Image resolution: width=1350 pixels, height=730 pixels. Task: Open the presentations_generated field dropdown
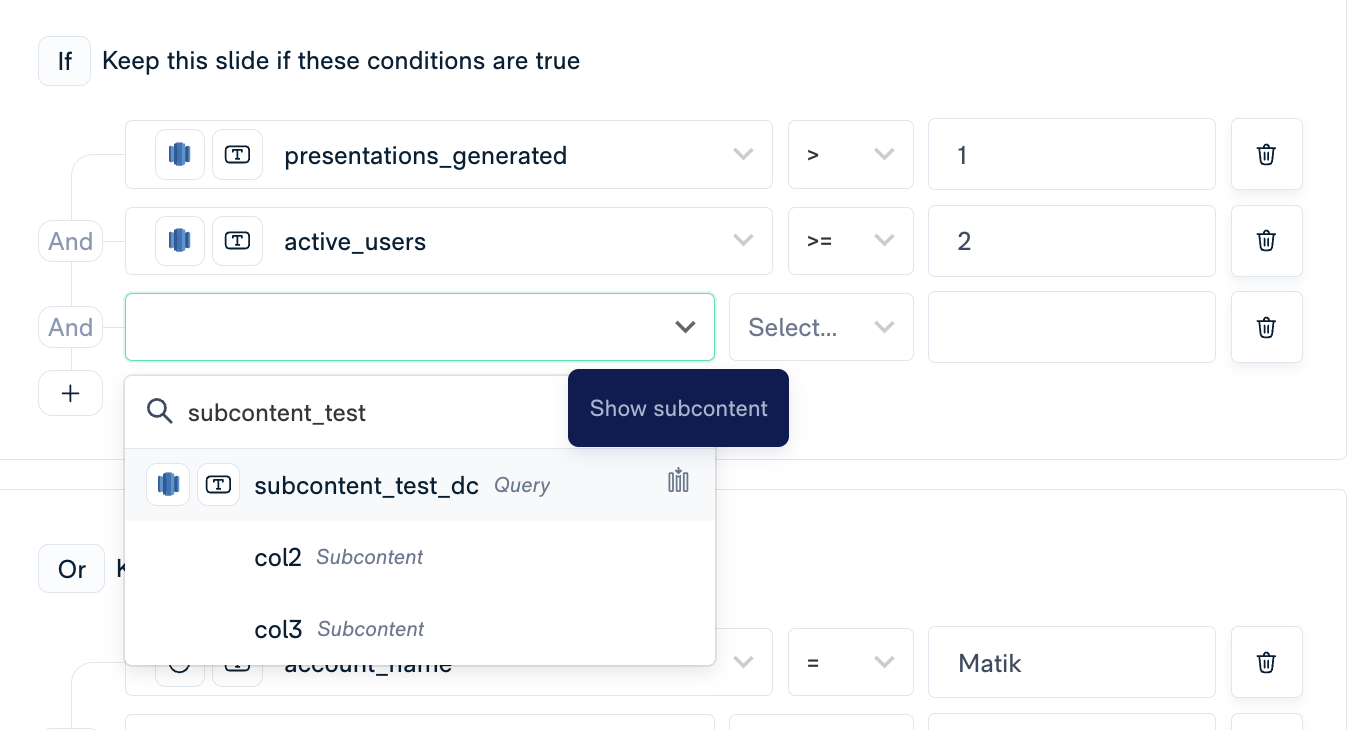pos(743,155)
